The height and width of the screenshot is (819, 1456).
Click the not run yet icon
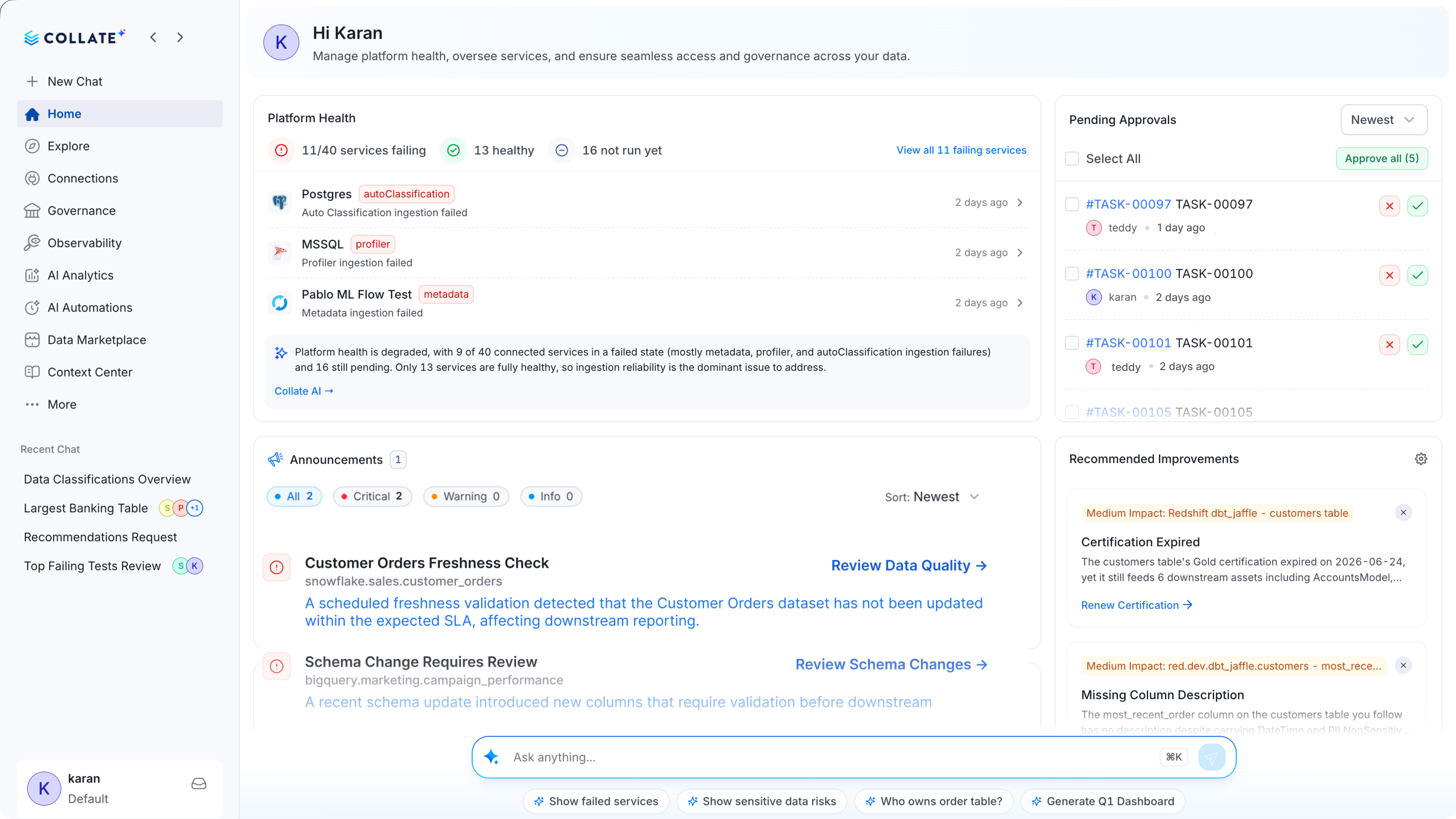coord(562,151)
